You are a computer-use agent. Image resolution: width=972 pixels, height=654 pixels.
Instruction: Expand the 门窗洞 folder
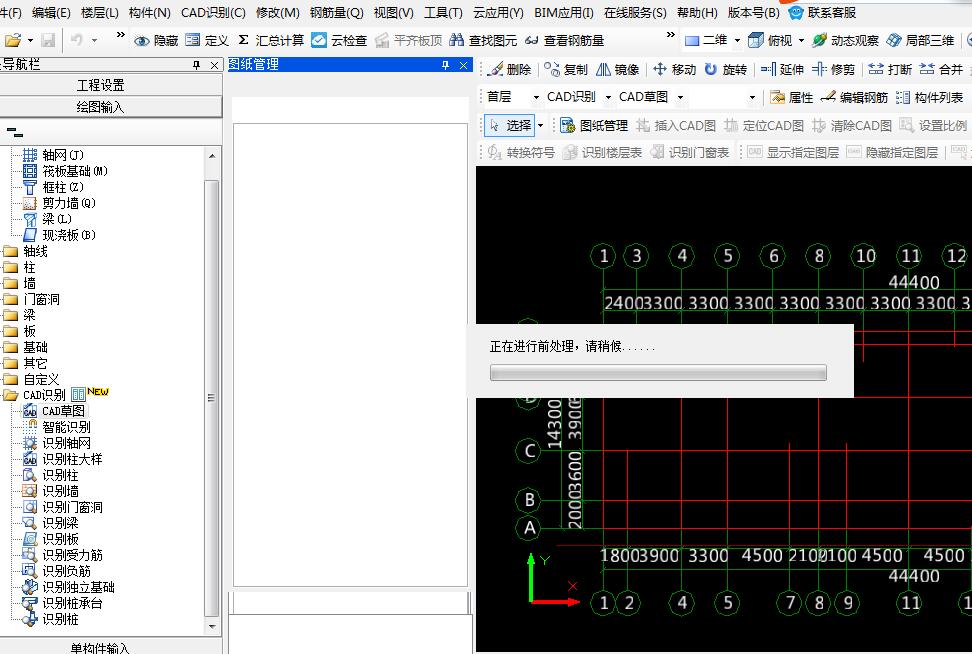[x=11, y=299]
